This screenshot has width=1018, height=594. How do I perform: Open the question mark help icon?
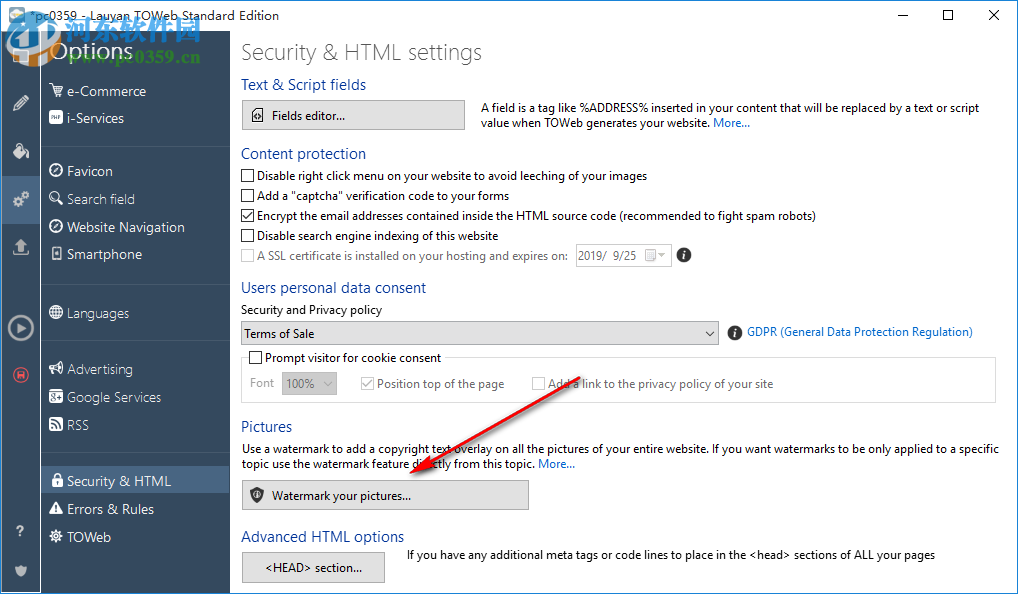coord(20,532)
